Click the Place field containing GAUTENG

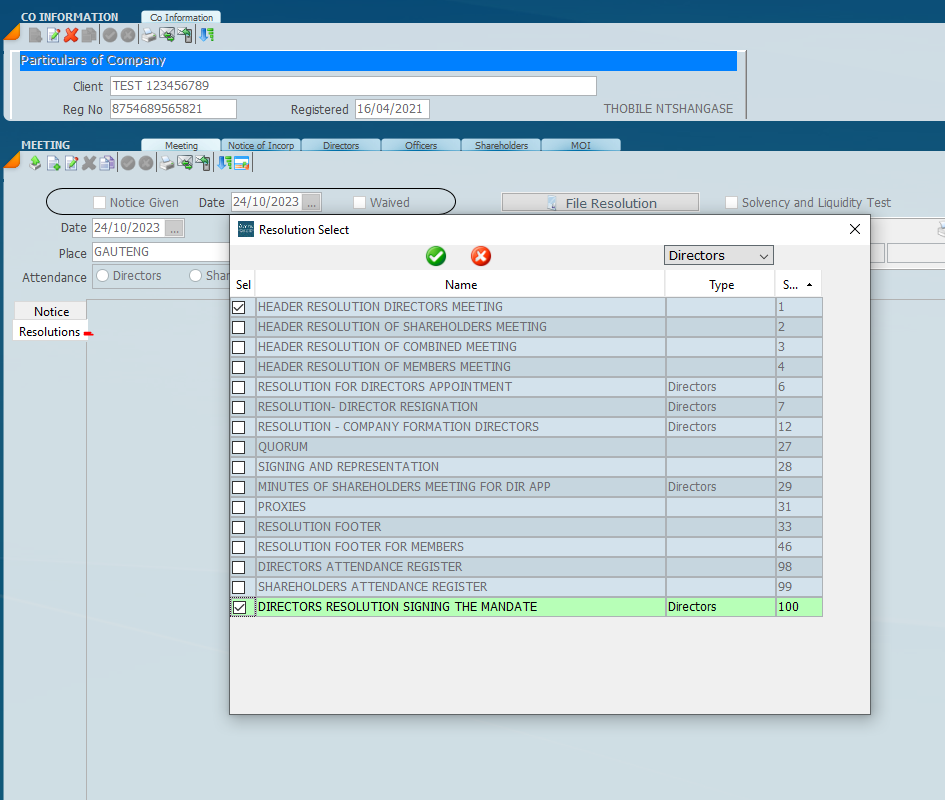click(162, 252)
